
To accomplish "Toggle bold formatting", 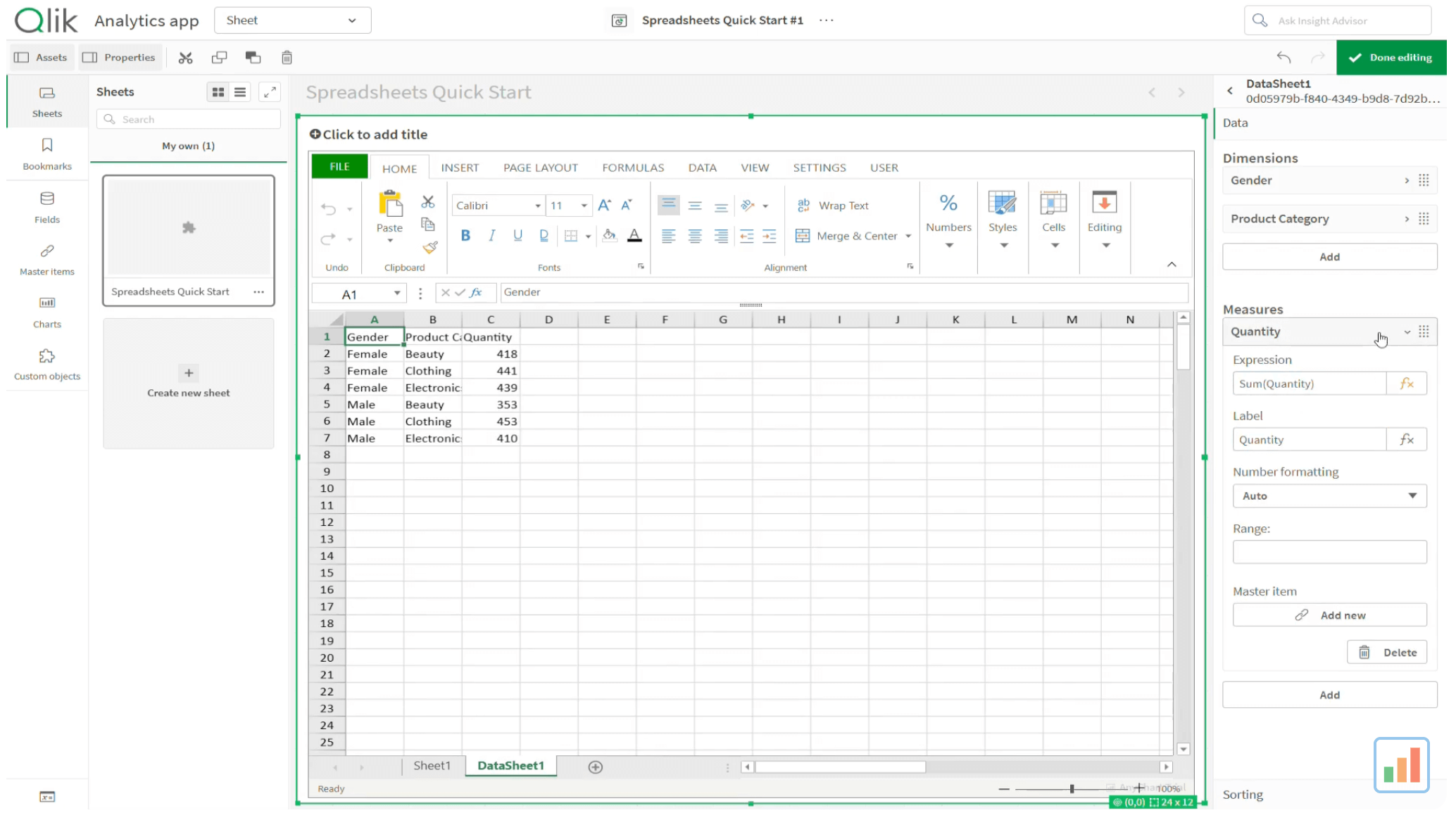I will [x=465, y=236].
